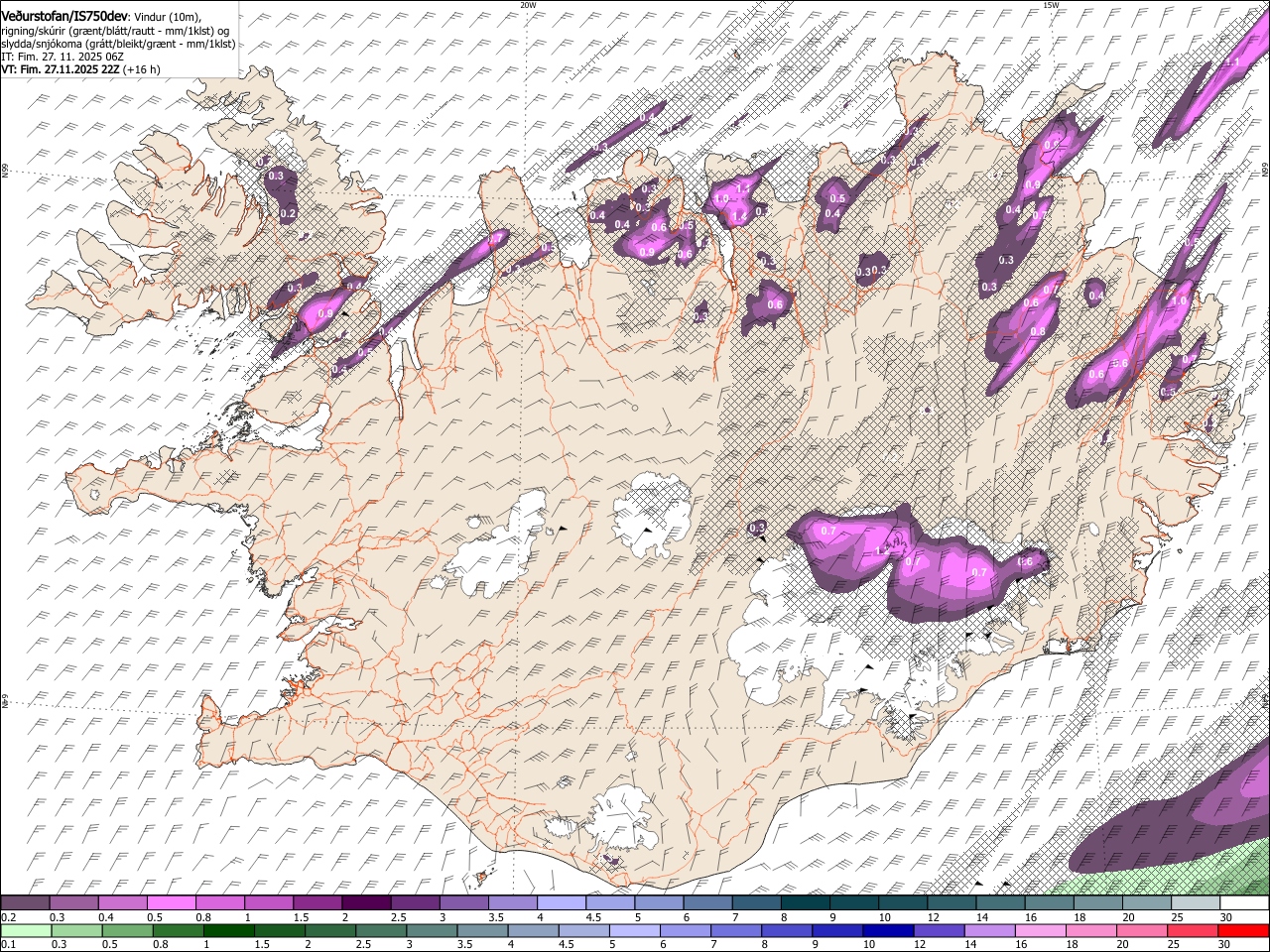Click the light lavender 4 swatch in the top legend row
Screen dimensions: 1270x952
pos(560,903)
